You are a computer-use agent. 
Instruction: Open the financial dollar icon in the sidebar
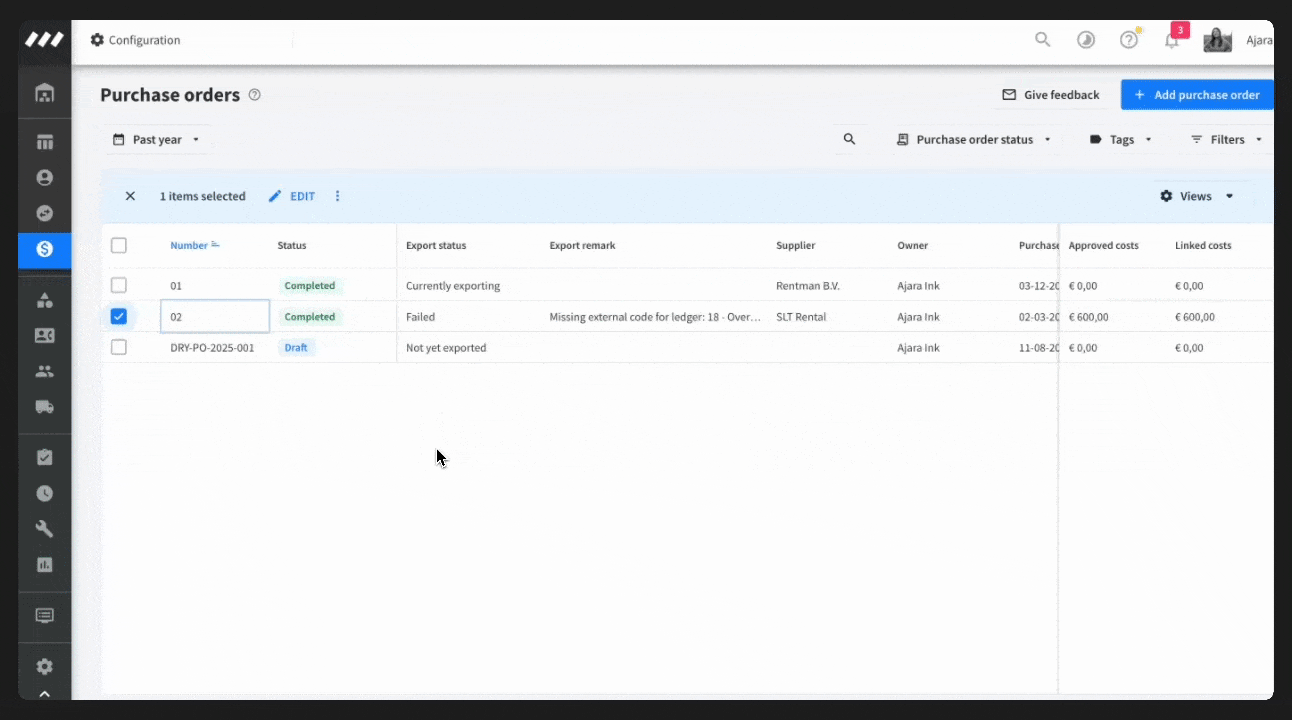pyautogui.click(x=44, y=250)
